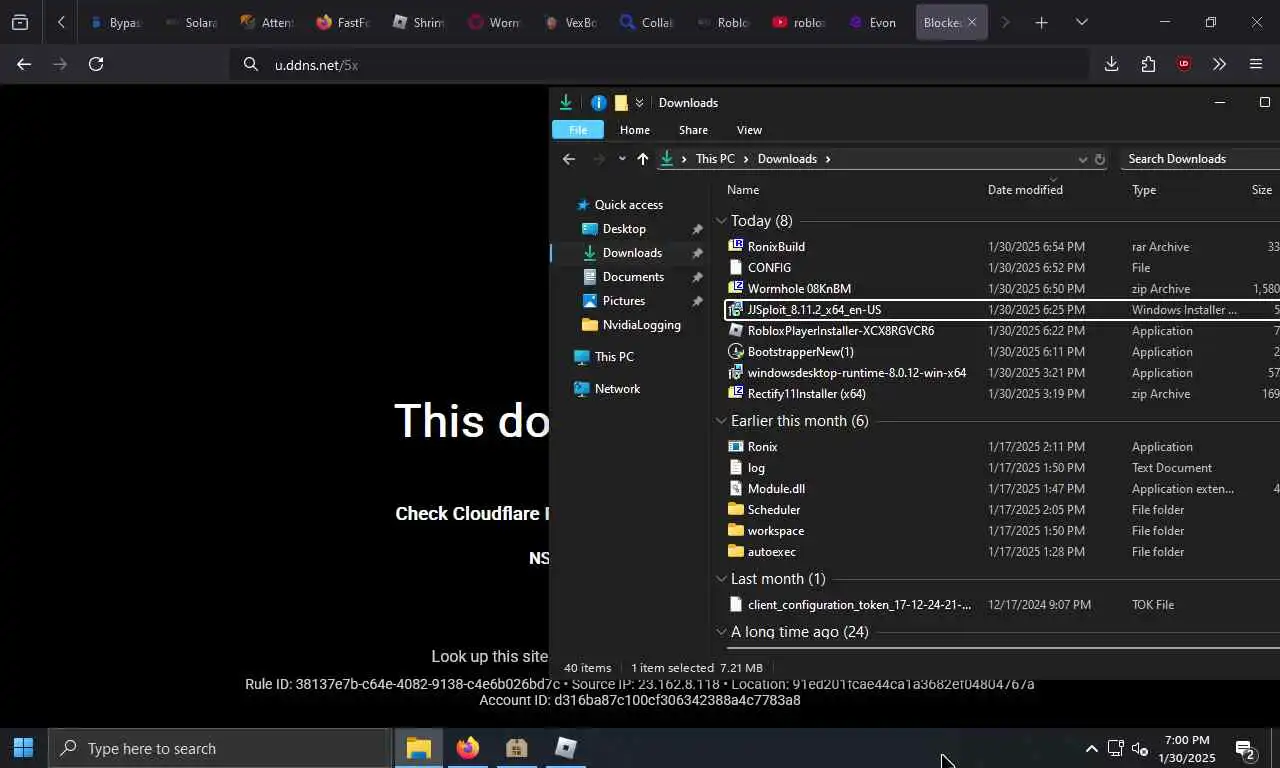Select Documents in navigation pane
This screenshot has width=1280, height=768.
(633, 277)
